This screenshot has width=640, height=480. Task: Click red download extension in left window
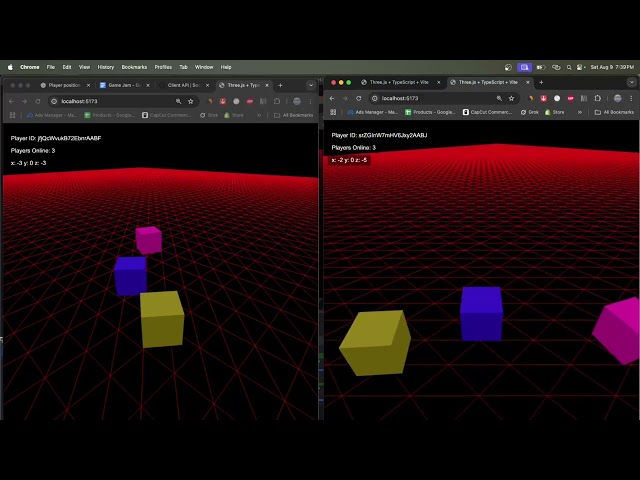(223, 101)
